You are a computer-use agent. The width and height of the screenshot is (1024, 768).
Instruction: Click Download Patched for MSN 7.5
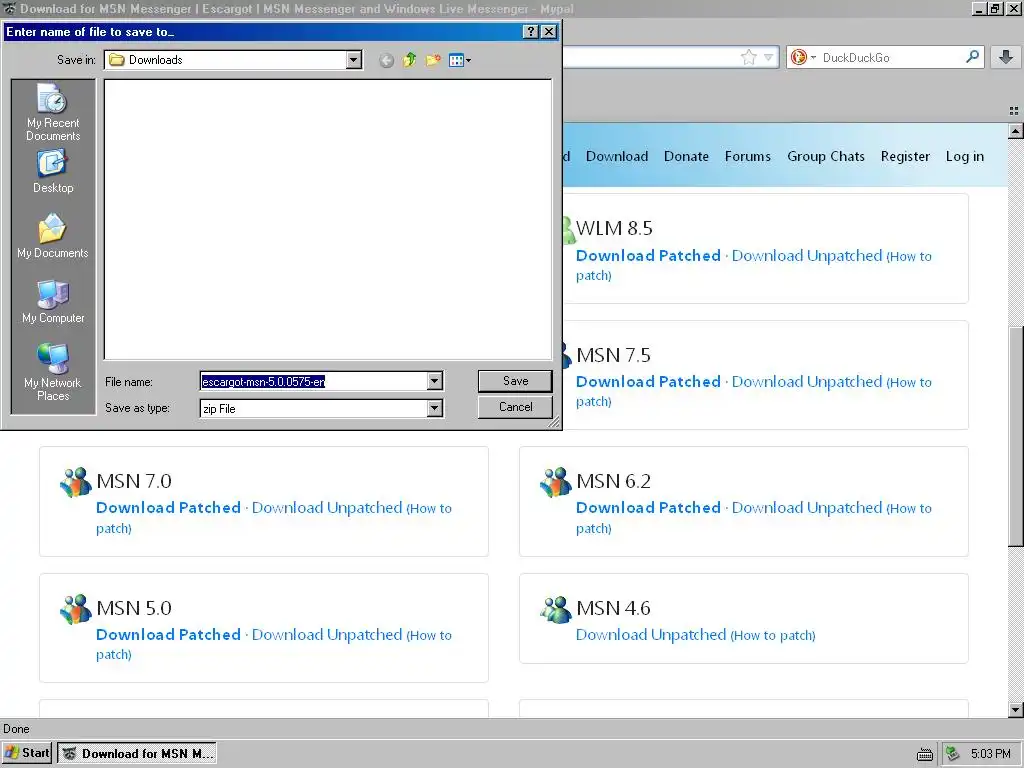click(x=648, y=381)
